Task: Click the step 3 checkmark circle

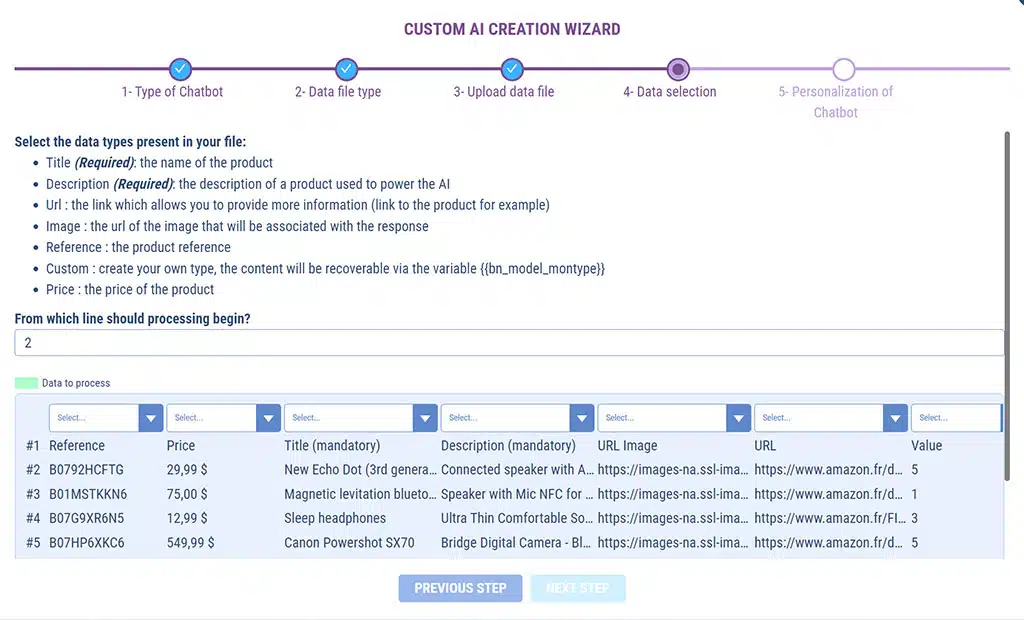Action: tap(512, 69)
